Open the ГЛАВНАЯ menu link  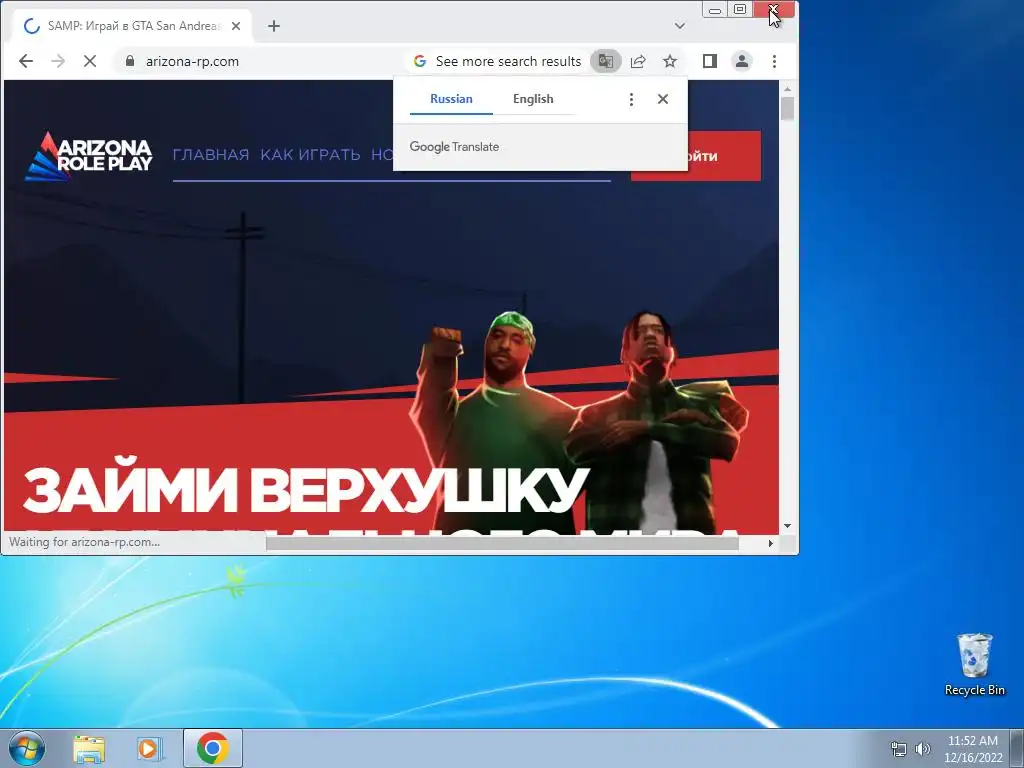(x=211, y=155)
